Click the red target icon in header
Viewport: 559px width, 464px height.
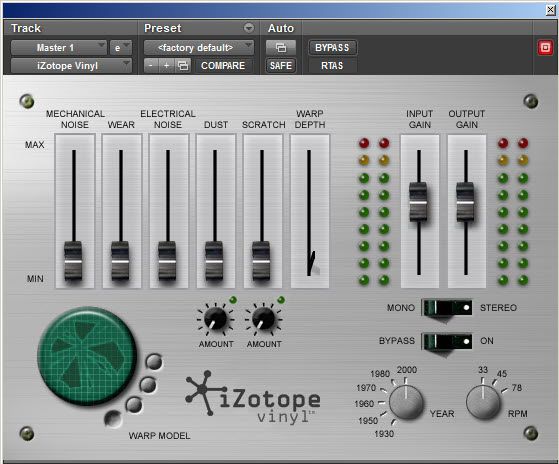[x=545, y=47]
